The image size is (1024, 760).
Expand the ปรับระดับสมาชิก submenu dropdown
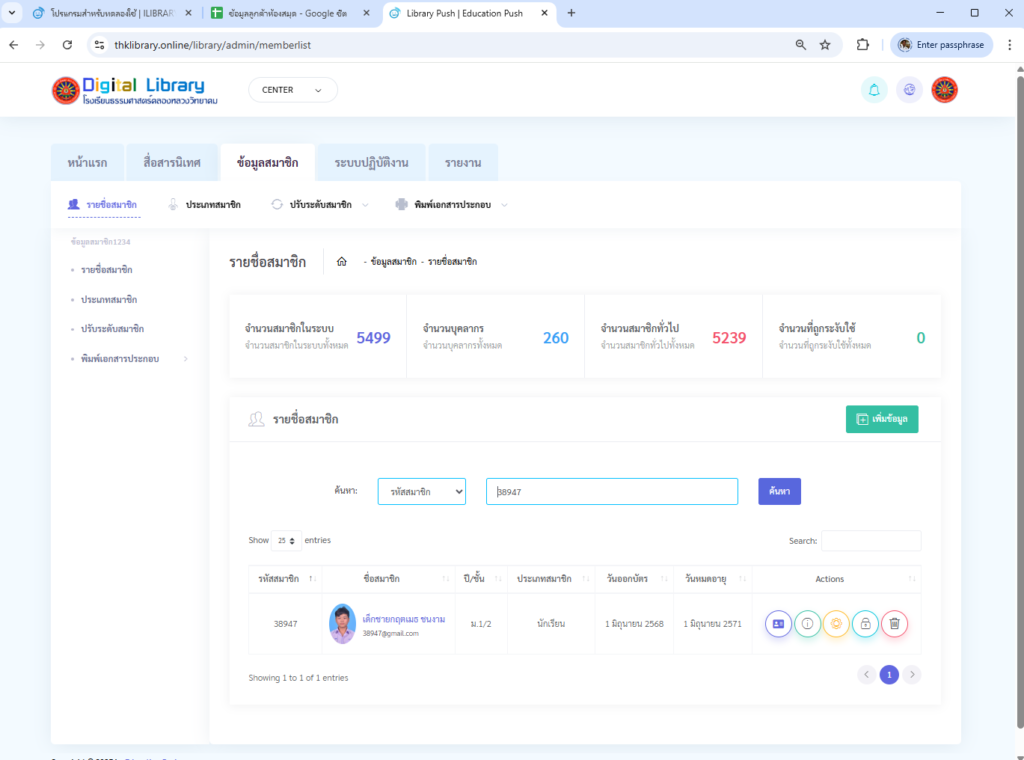(320, 205)
